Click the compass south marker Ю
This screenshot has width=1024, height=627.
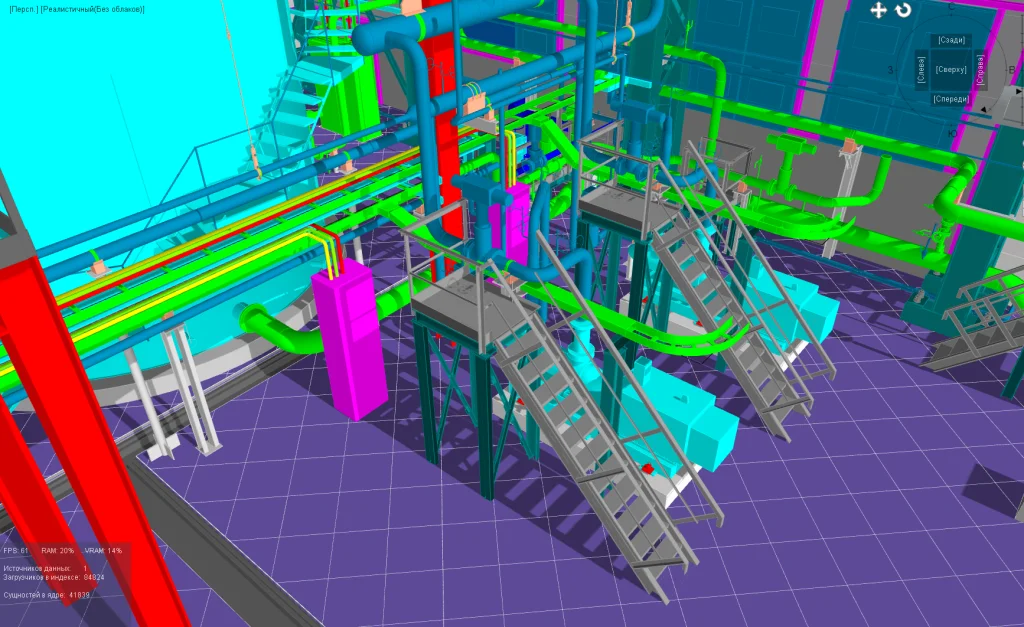point(952,133)
